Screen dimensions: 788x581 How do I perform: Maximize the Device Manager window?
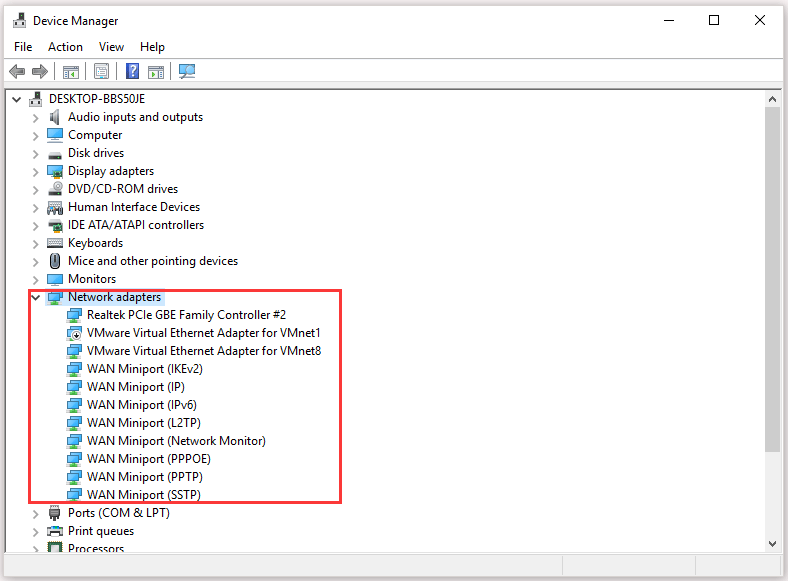[x=714, y=21]
